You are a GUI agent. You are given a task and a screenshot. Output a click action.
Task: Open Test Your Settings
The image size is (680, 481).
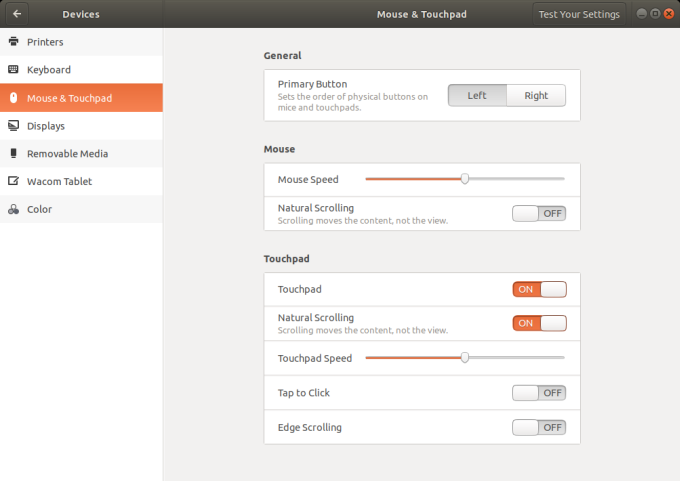(580, 14)
